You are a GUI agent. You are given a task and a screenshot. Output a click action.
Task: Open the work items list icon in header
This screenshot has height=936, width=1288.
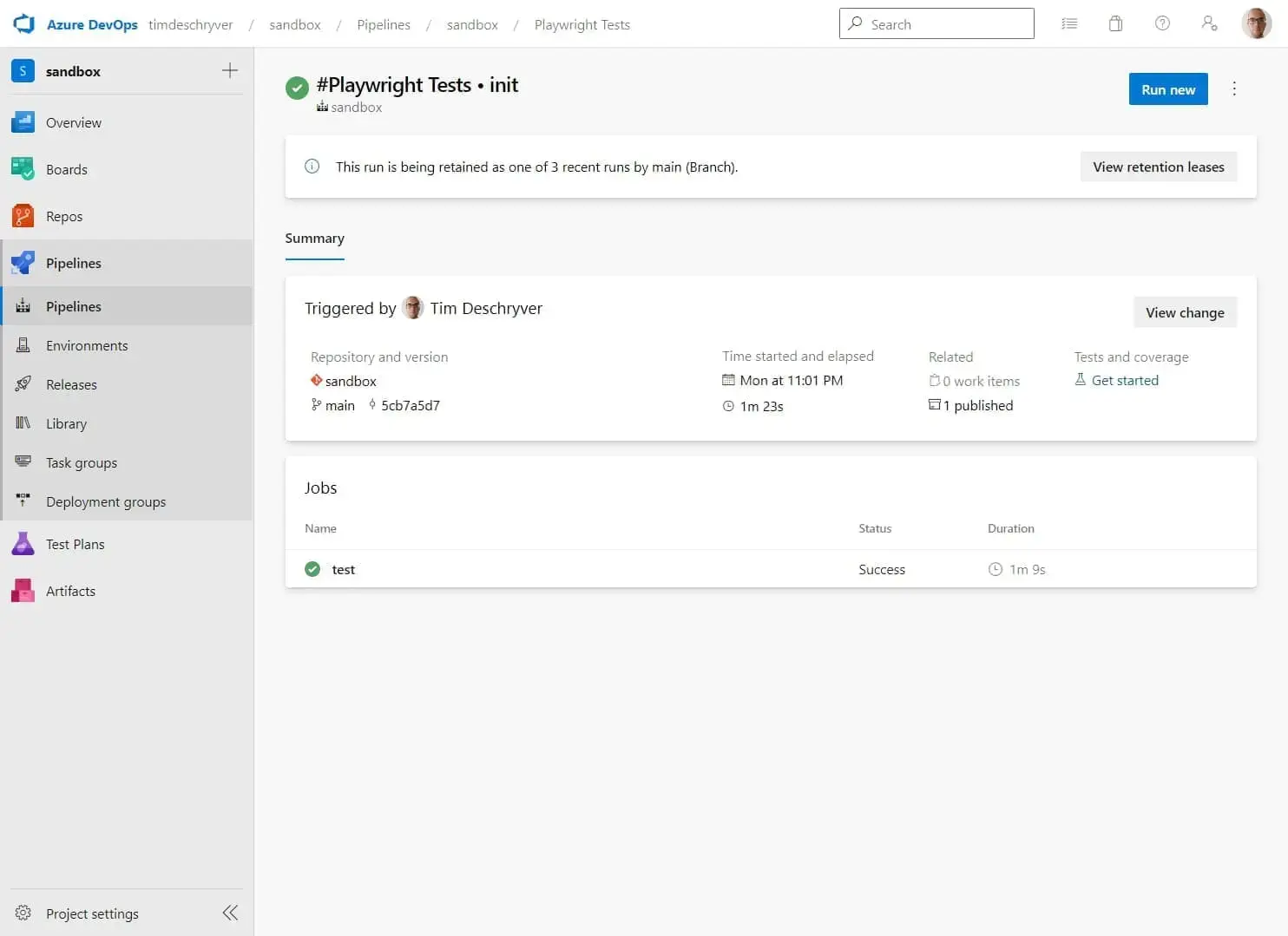[1069, 23]
